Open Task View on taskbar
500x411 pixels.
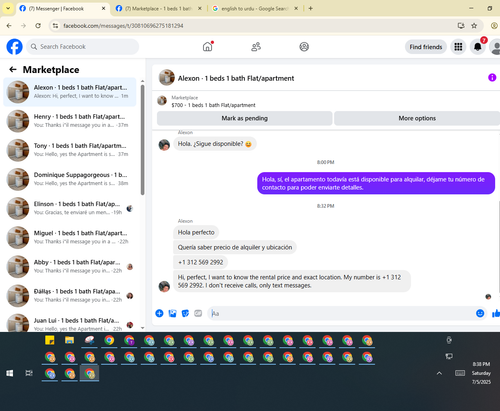(29, 373)
